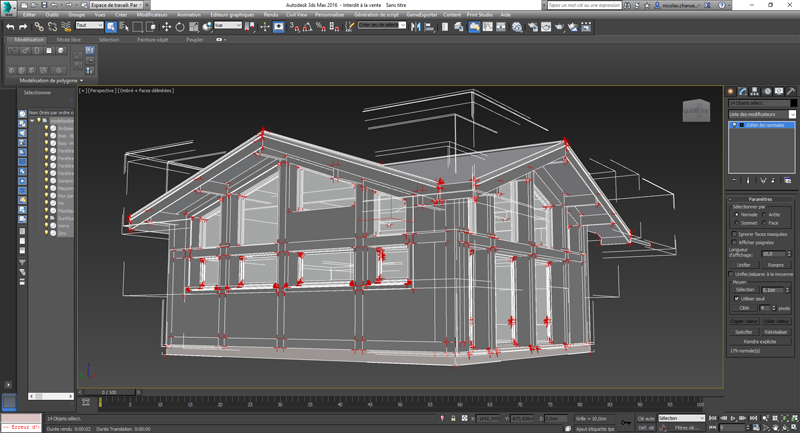Viewport: 800px width, 433px height.
Task: Open the Liste des modificateurs dropdown
Action: 762,114
